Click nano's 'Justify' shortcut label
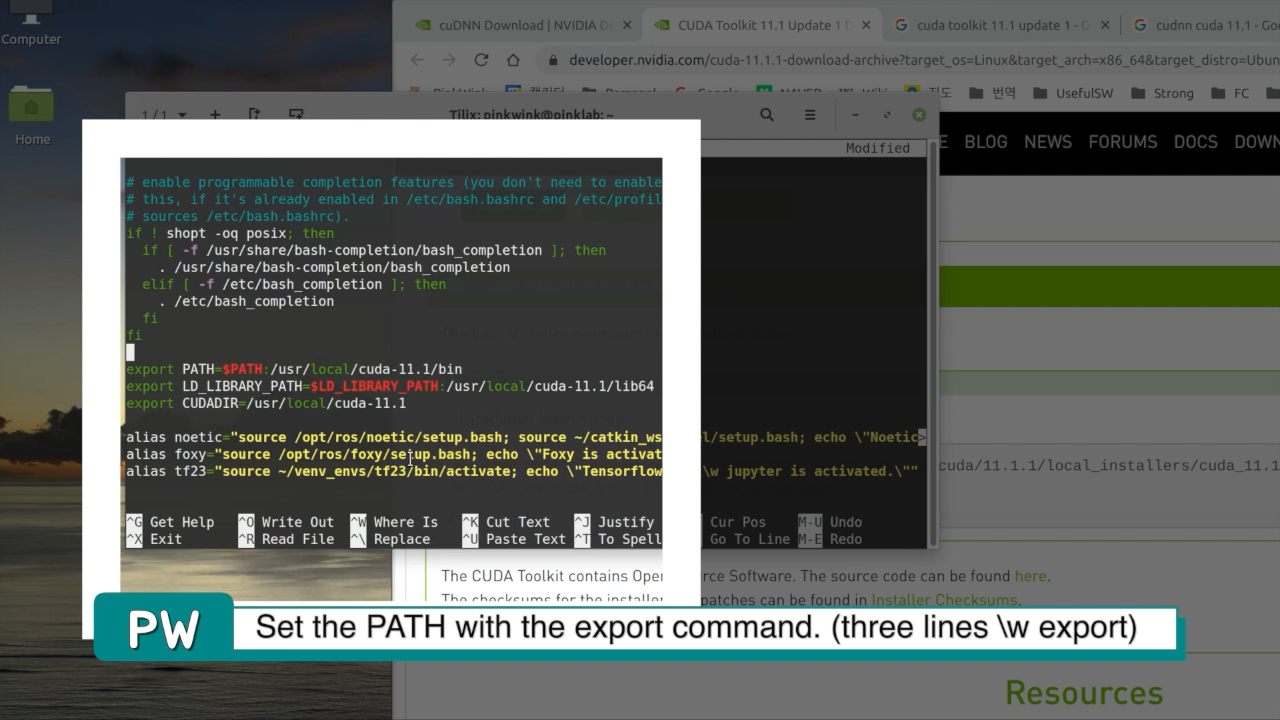The image size is (1280, 720). coord(626,522)
